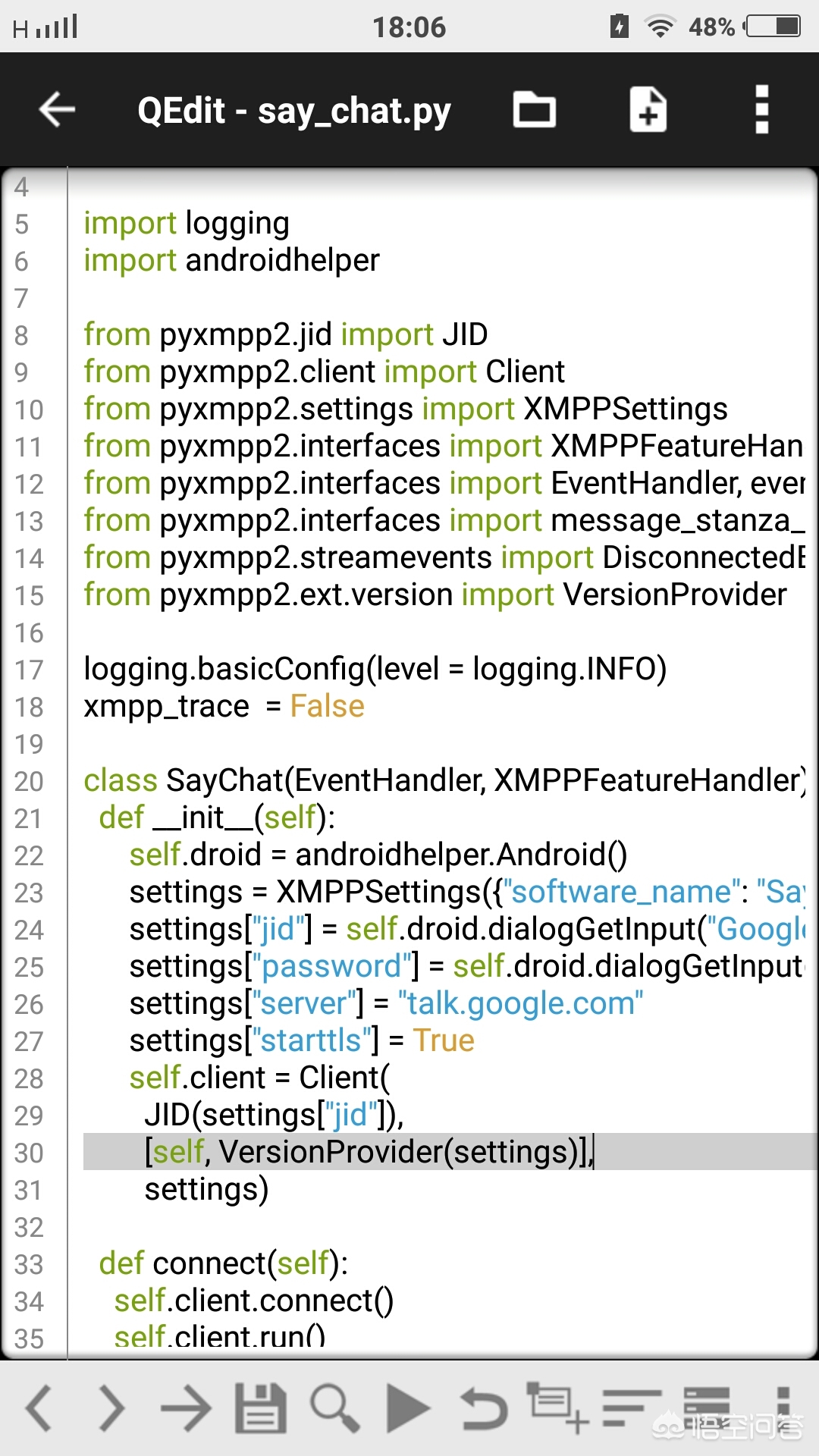Image resolution: width=819 pixels, height=1456 pixels.
Task: Tap the "talk.google.com" string
Action: click(x=520, y=1003)
